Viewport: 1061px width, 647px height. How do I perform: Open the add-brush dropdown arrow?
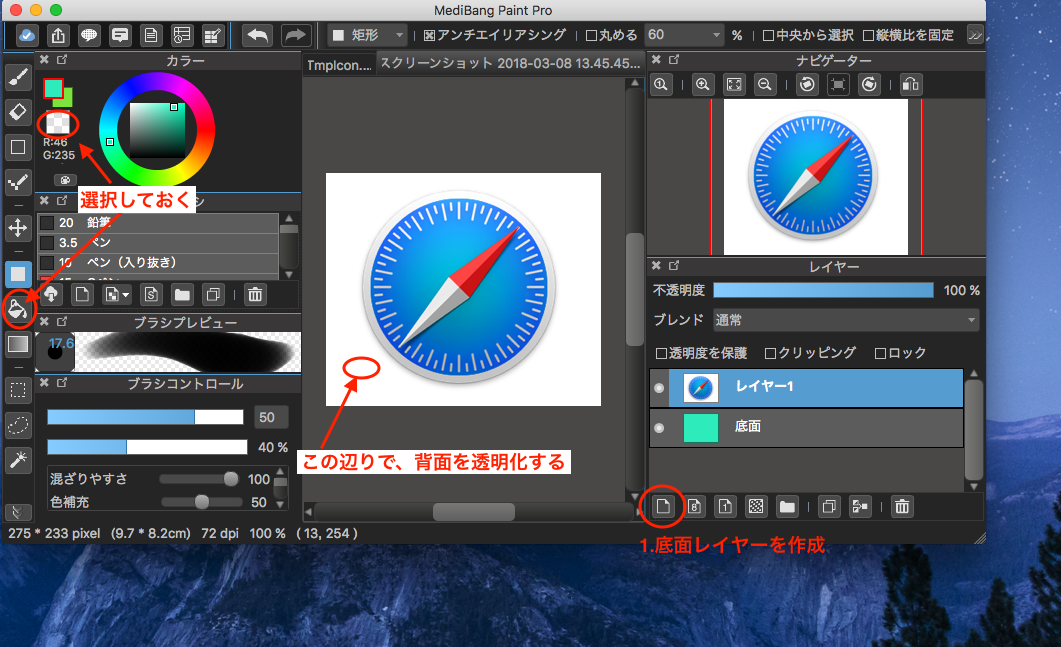tap(126, 295)
